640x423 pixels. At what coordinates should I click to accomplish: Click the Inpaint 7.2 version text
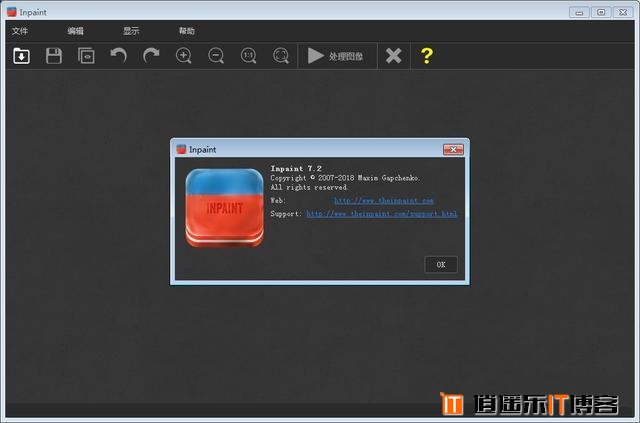click(x=296, y=168)
